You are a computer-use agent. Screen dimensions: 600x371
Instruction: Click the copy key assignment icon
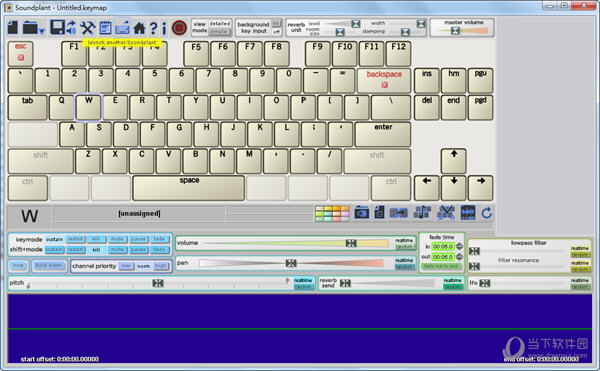(398, 213)
